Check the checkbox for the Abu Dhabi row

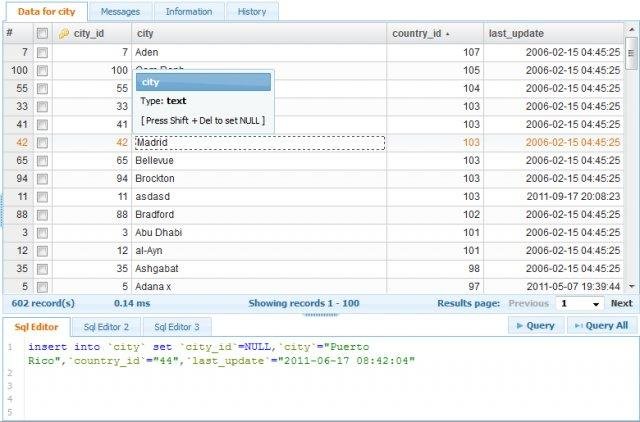point(42,233)
